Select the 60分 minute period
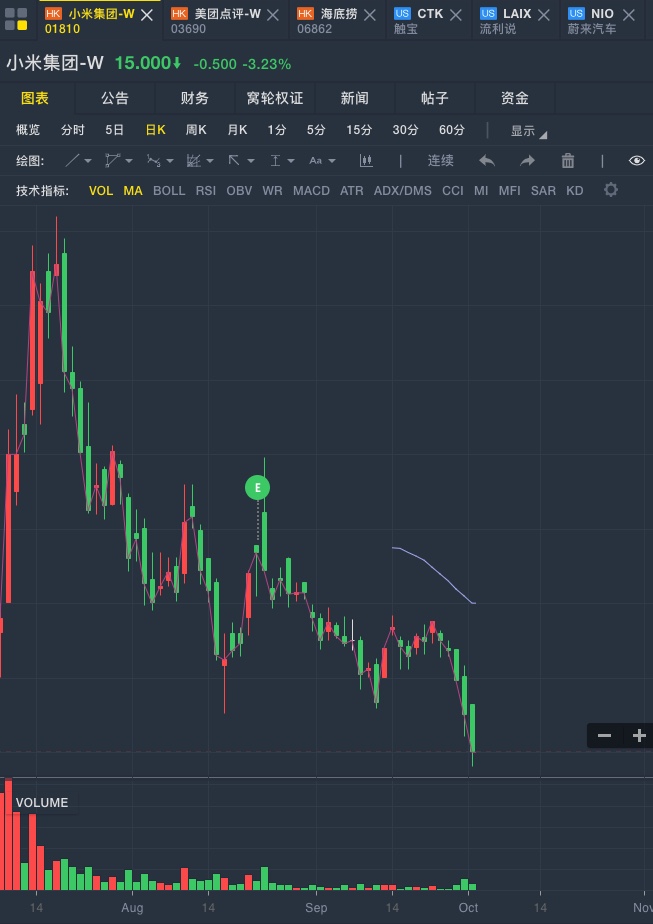 point(452,130)
